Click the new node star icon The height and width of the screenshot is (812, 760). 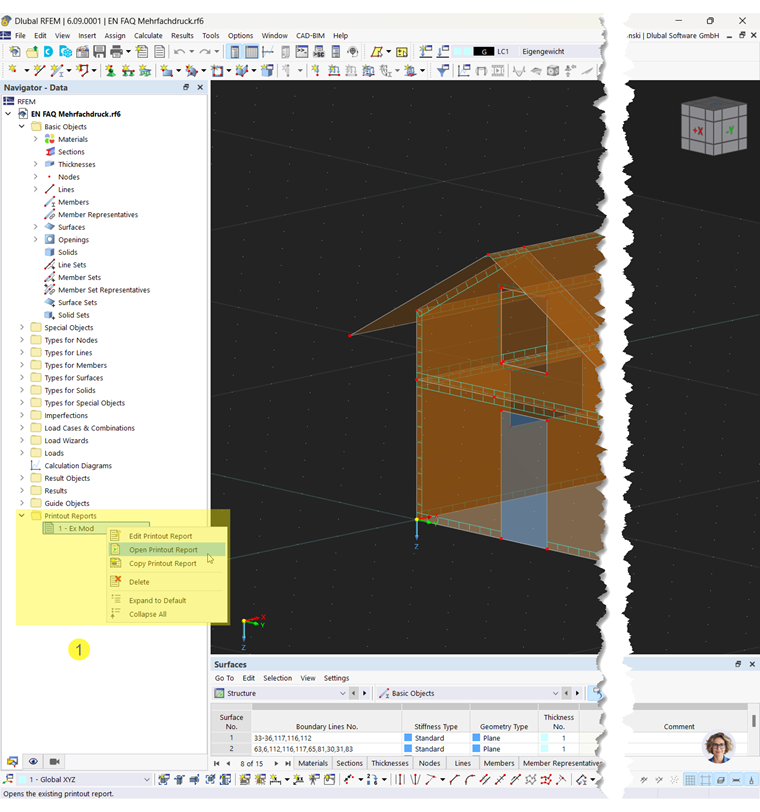click(x=12, y=70)
